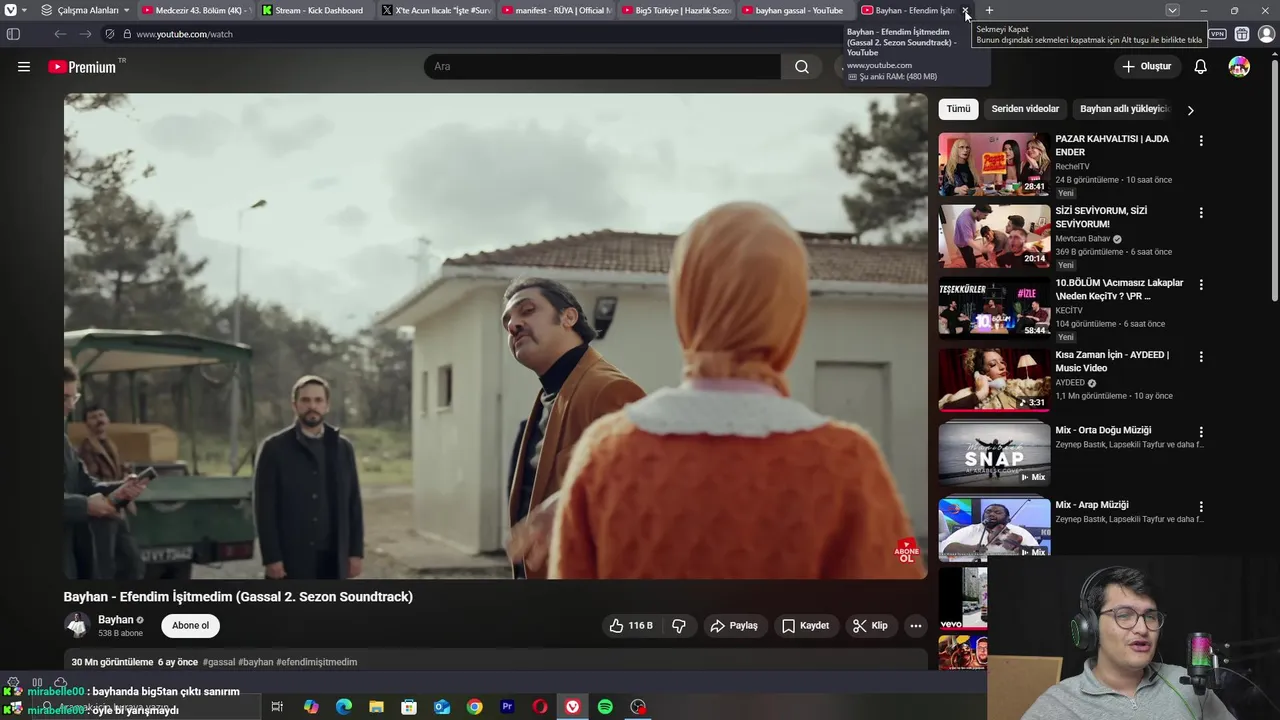
Task: Click the ABONE OL watermark on video
Action: 906,552
